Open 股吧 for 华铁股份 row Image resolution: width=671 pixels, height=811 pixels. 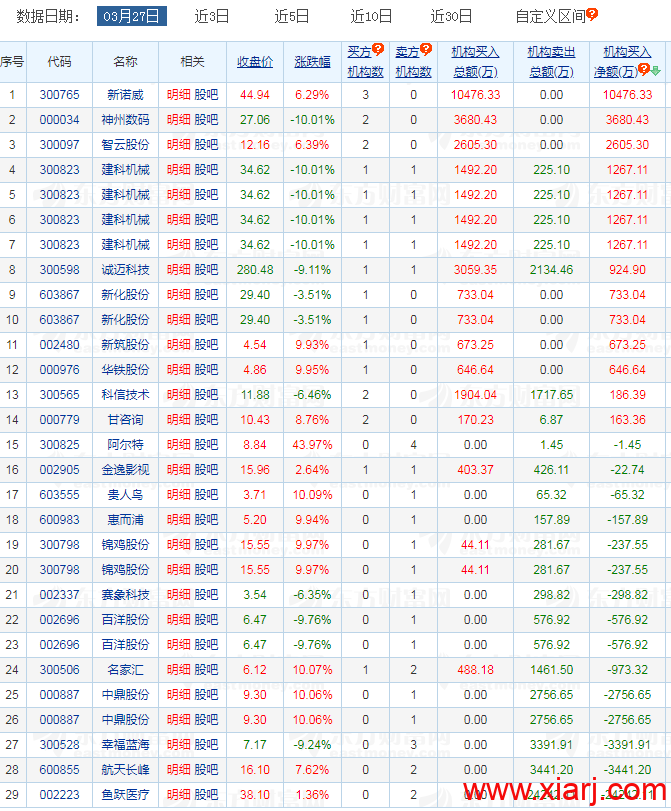tap(206, 370)
